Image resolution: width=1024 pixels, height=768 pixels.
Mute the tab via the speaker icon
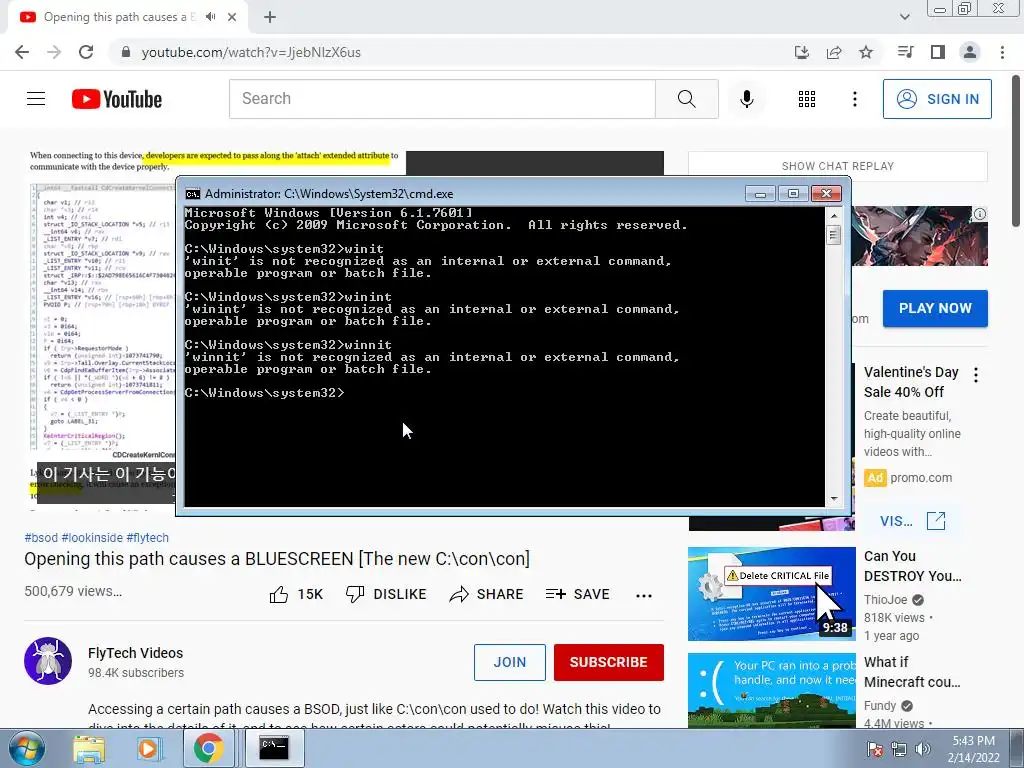click(210, 17)
